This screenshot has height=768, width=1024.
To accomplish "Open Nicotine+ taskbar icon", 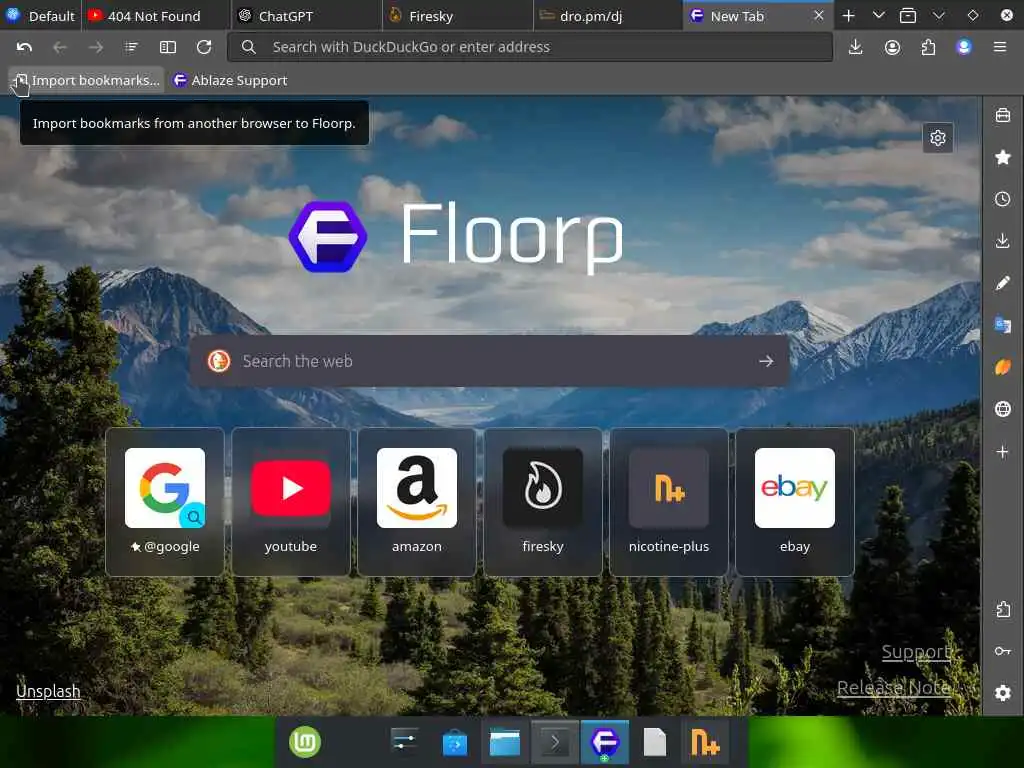I will click(x=705, y=743).
